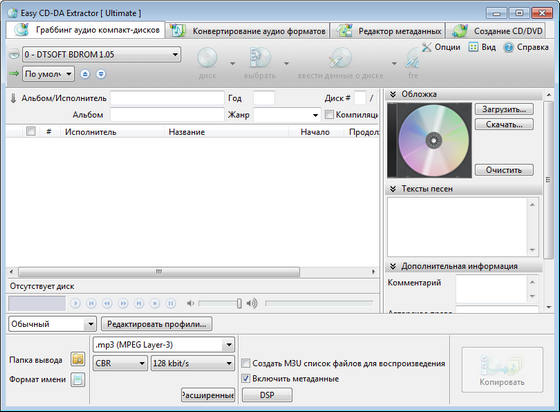
Task: Collapse Дополнительная информация section
Action: coord(393,266)
